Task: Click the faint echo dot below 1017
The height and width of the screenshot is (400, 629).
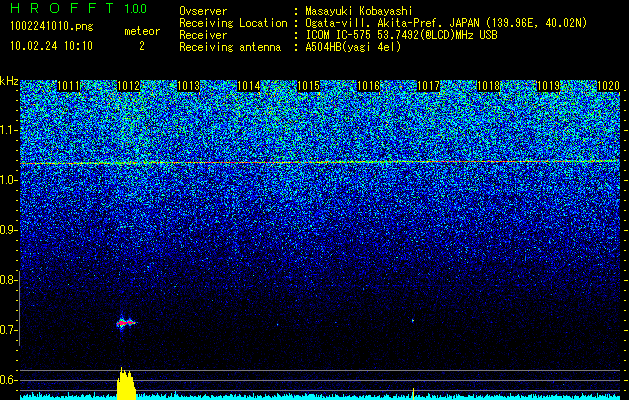Action: (413, 321)
